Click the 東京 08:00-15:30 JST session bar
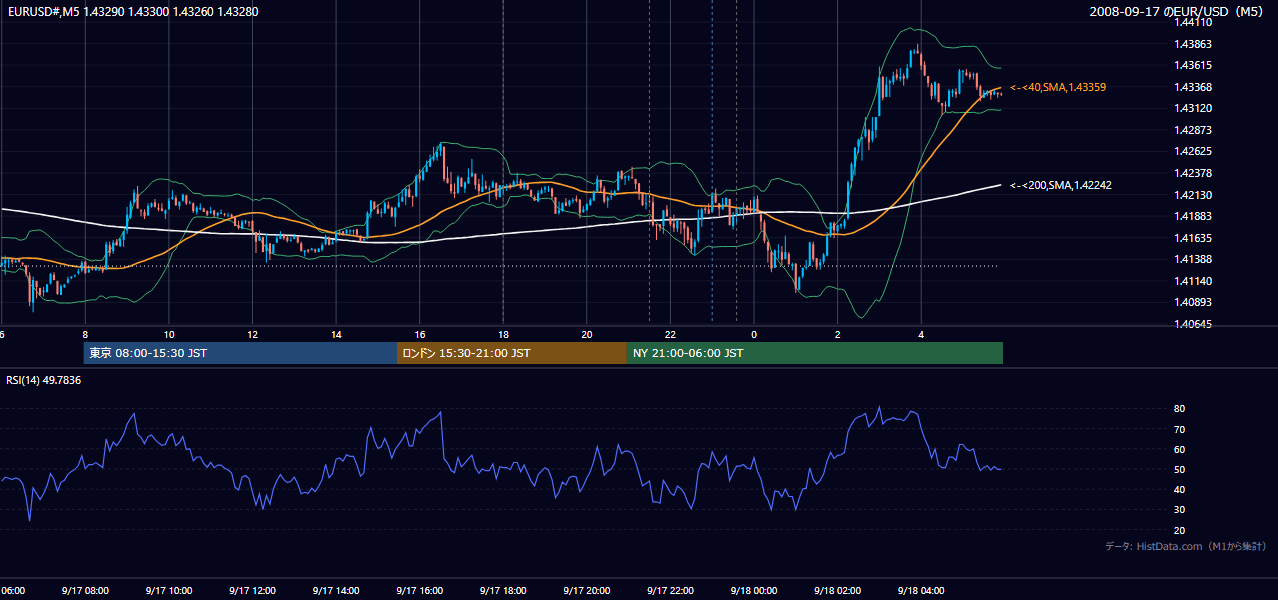The image size is (1278, 600). point(241,353)
